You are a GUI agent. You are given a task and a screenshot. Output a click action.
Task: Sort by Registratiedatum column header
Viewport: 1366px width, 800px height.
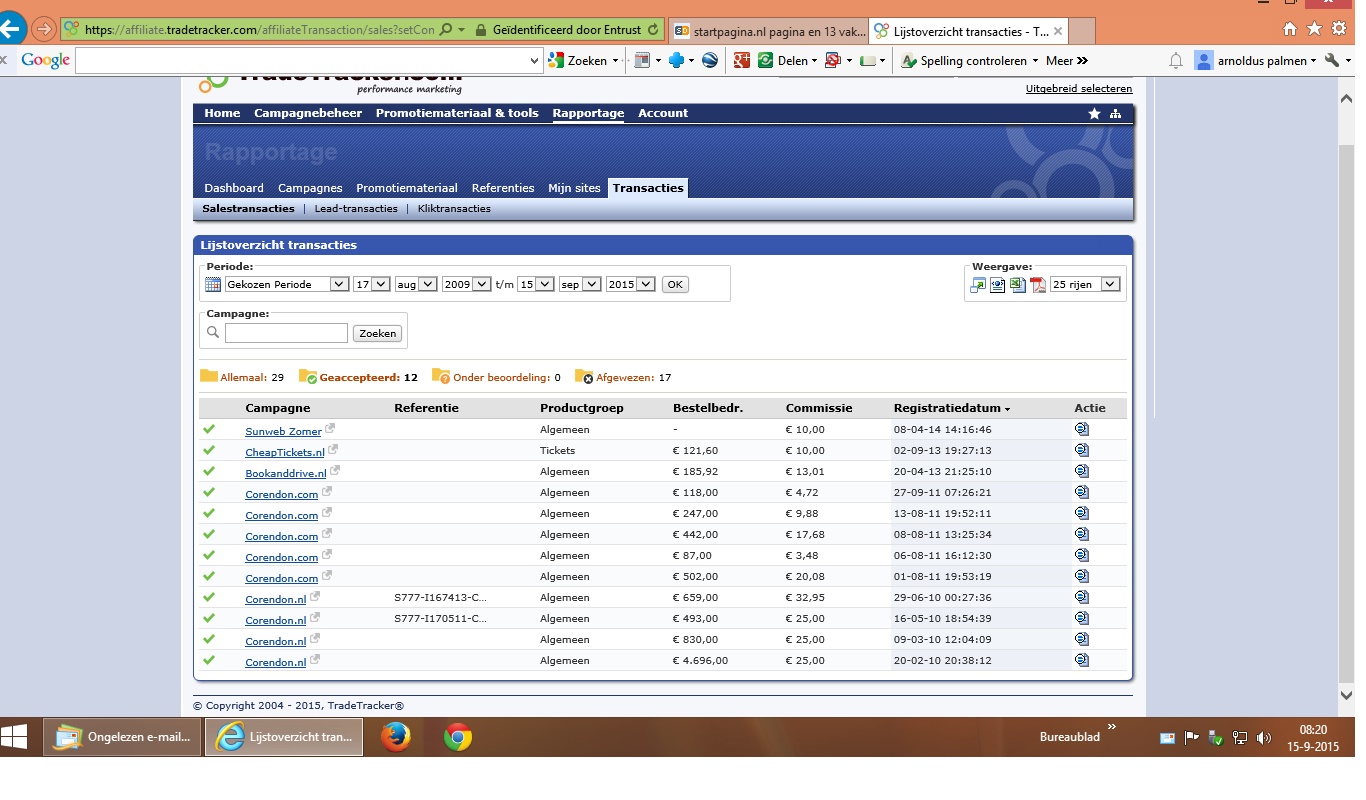coord(951,408)
